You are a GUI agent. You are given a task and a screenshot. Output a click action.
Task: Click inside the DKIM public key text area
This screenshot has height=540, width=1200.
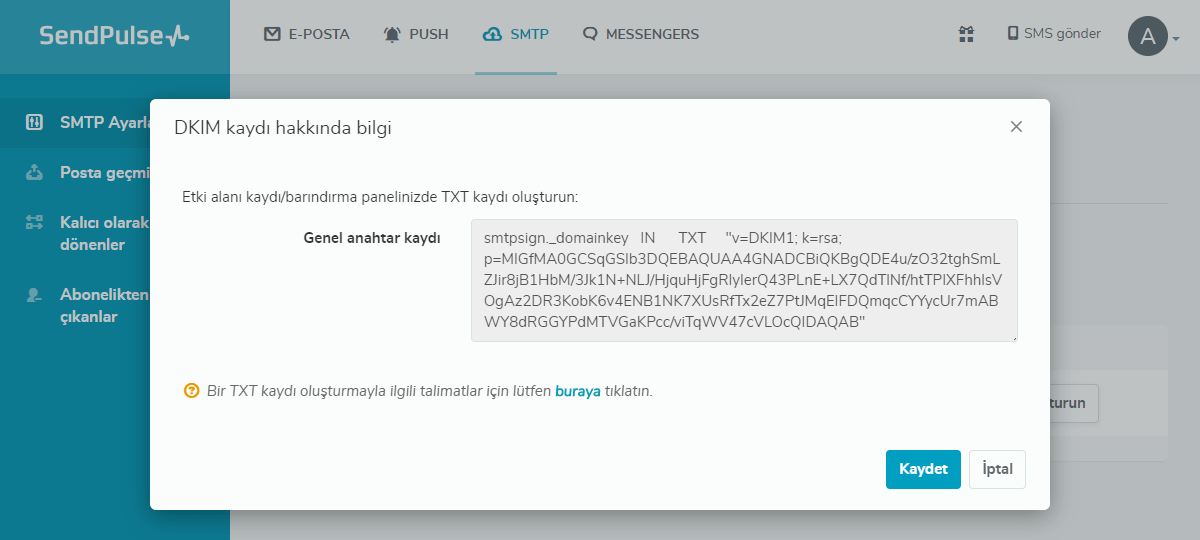tap(743, 281)
